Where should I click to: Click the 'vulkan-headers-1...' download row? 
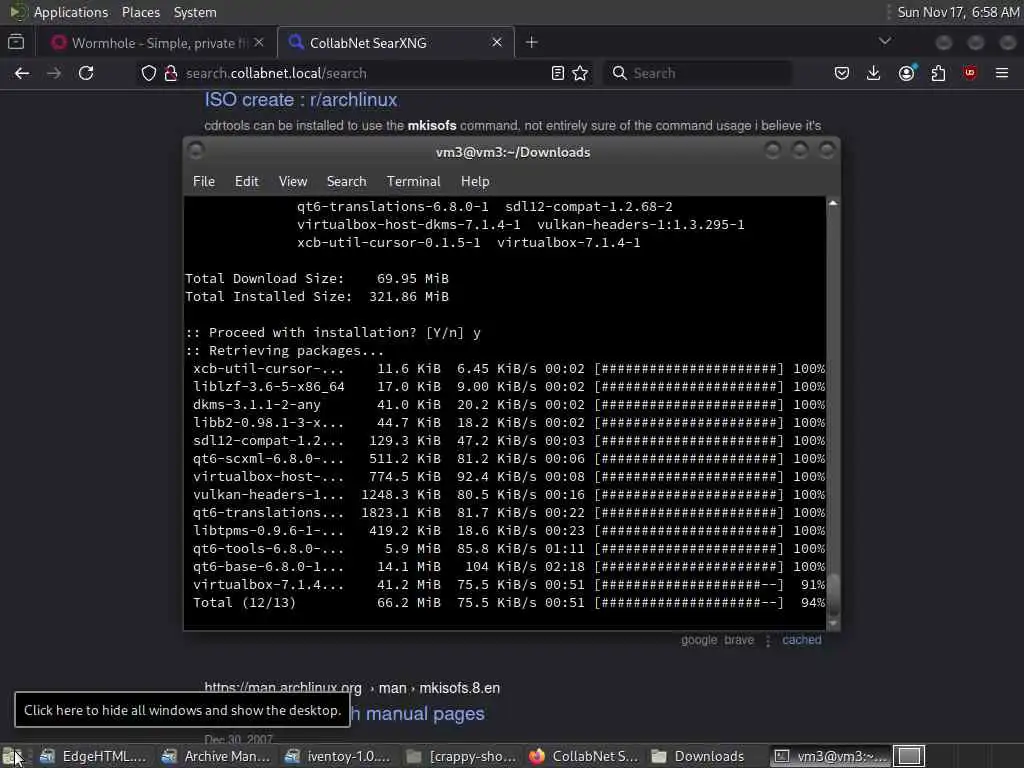point(509,495)
